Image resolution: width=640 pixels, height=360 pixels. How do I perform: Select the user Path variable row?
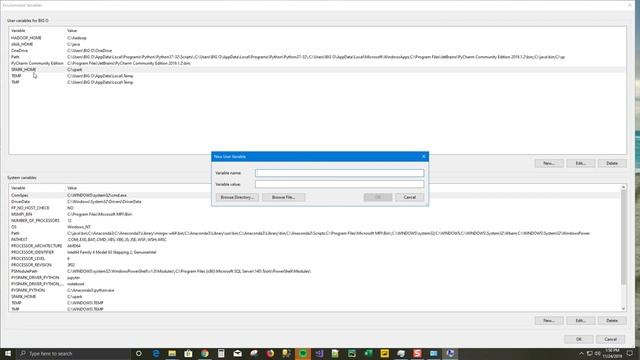pos(318,57)
